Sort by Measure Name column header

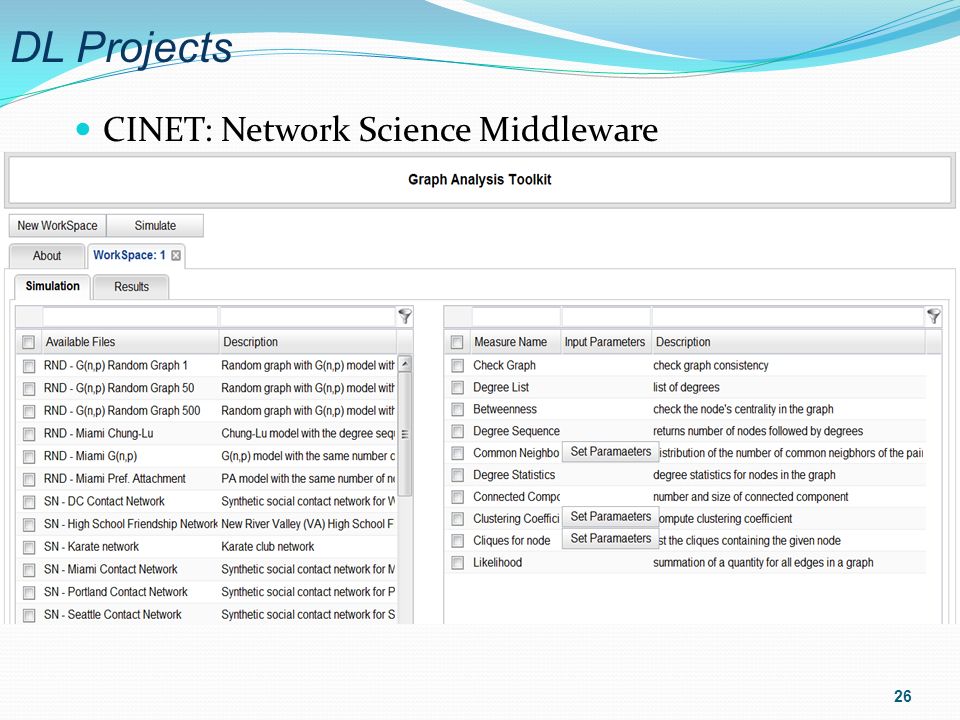pos(516,342)
